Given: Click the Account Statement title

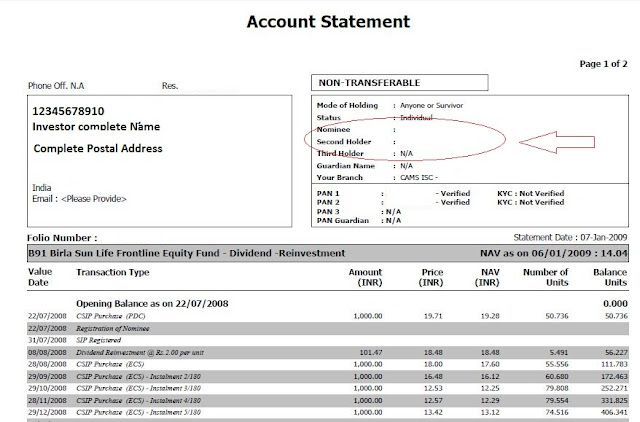Looking at the screenshot, I should pyautogui.click(x=328, y=22).
